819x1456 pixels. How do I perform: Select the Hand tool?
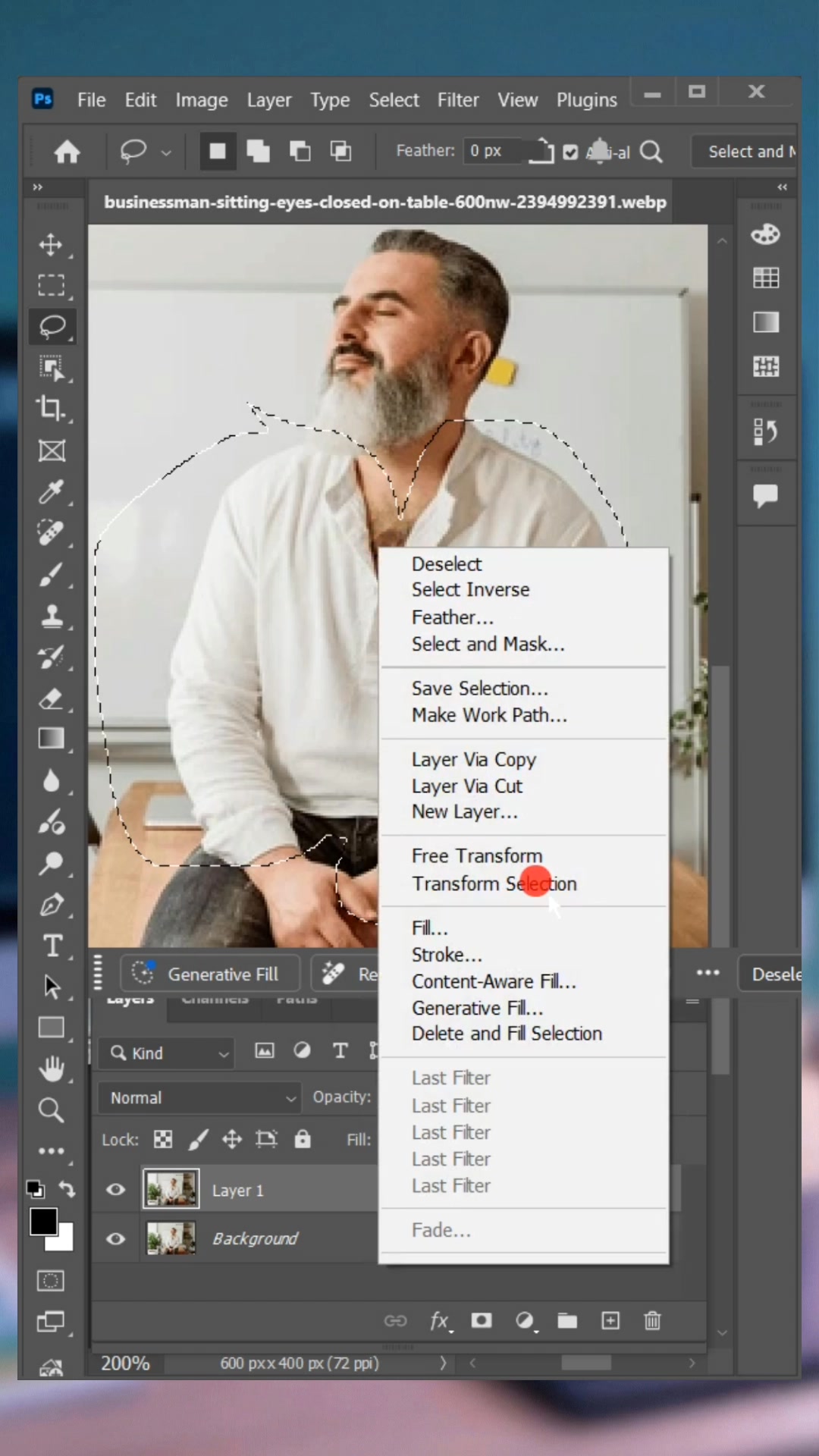point(51,1069)
